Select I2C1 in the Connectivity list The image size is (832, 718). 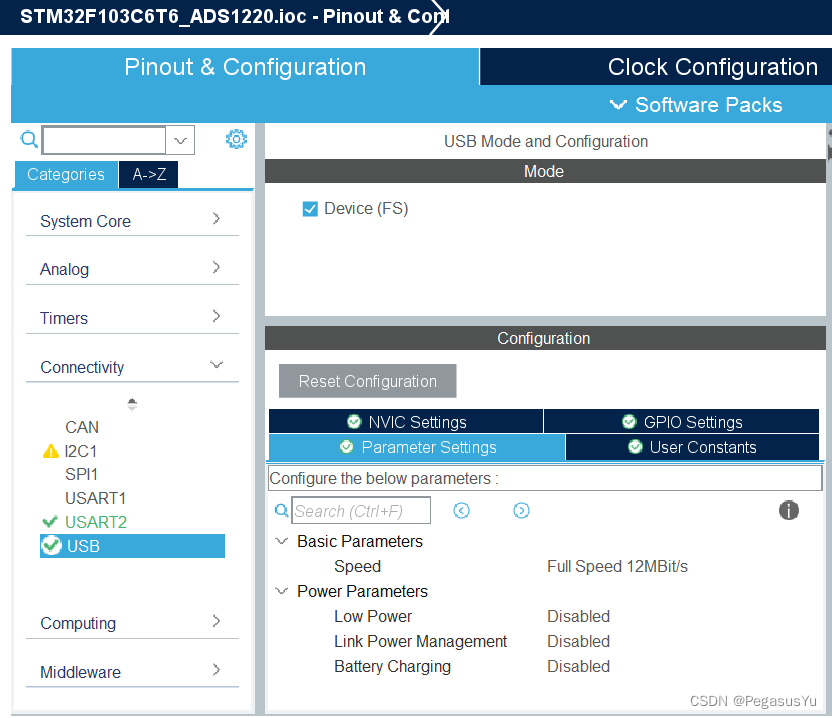coord(81,451)
